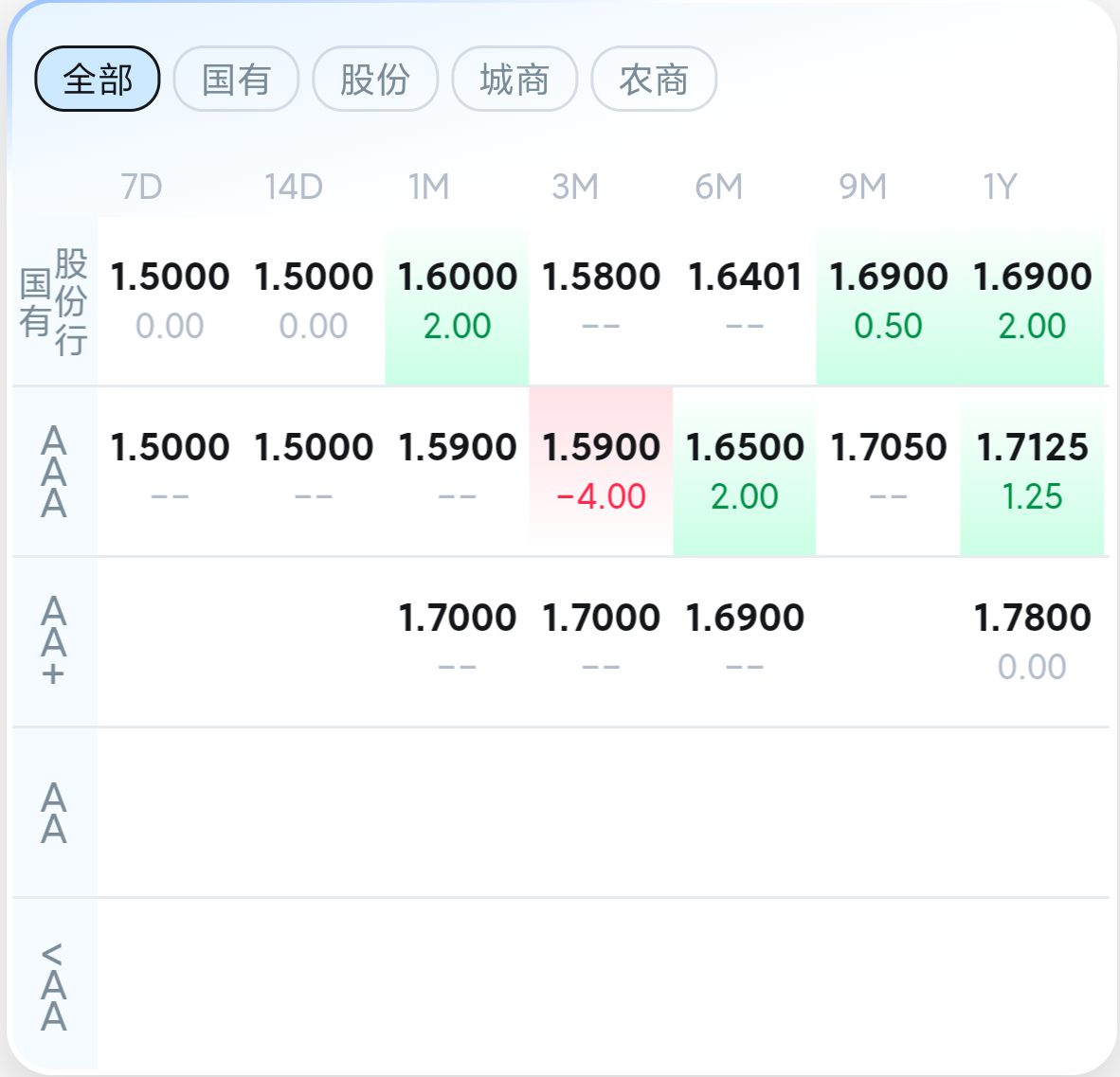Switch to the 股份 filter tab
1120x1077 pixels.
point(376,79)
